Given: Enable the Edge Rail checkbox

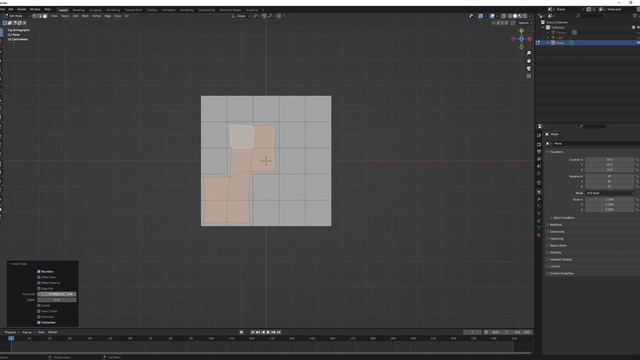Looking at the screenshot, I should [x=39, y=289].
